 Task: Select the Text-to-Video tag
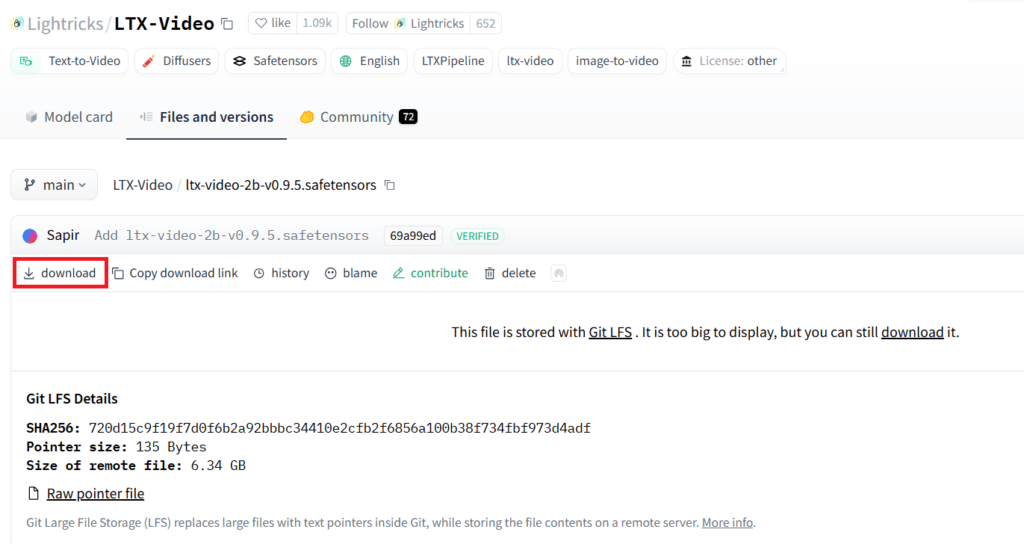[70, 61]
